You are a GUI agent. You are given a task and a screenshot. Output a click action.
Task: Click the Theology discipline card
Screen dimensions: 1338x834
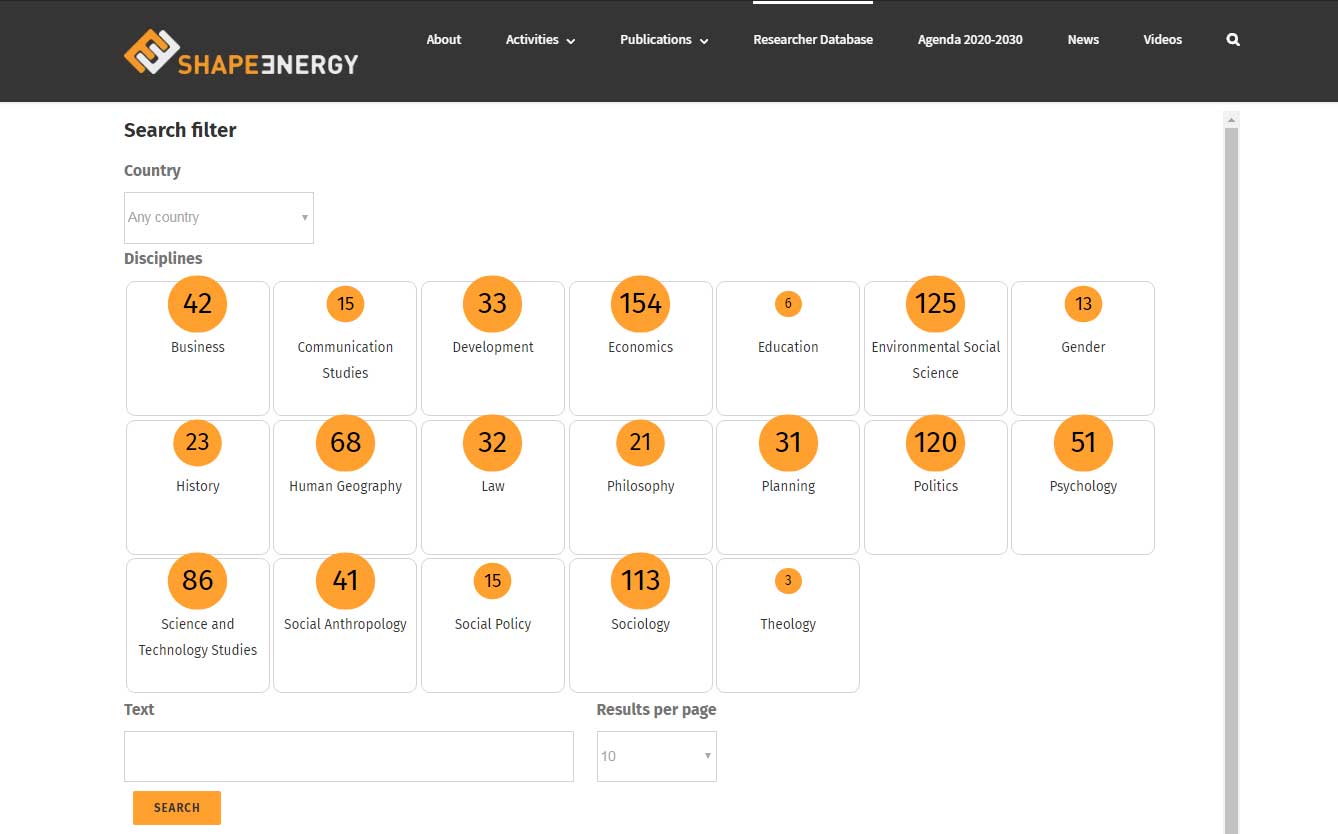pos(788,625)
